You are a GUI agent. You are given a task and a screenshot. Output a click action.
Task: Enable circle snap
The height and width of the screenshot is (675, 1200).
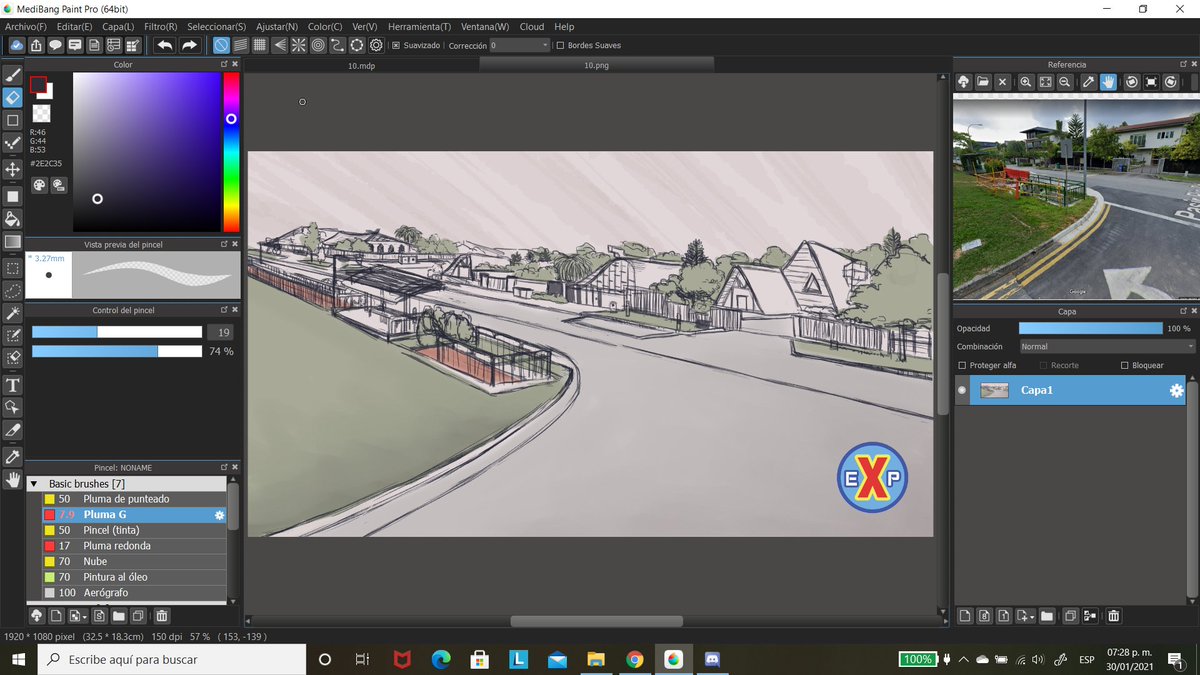[x=318, y=45]
